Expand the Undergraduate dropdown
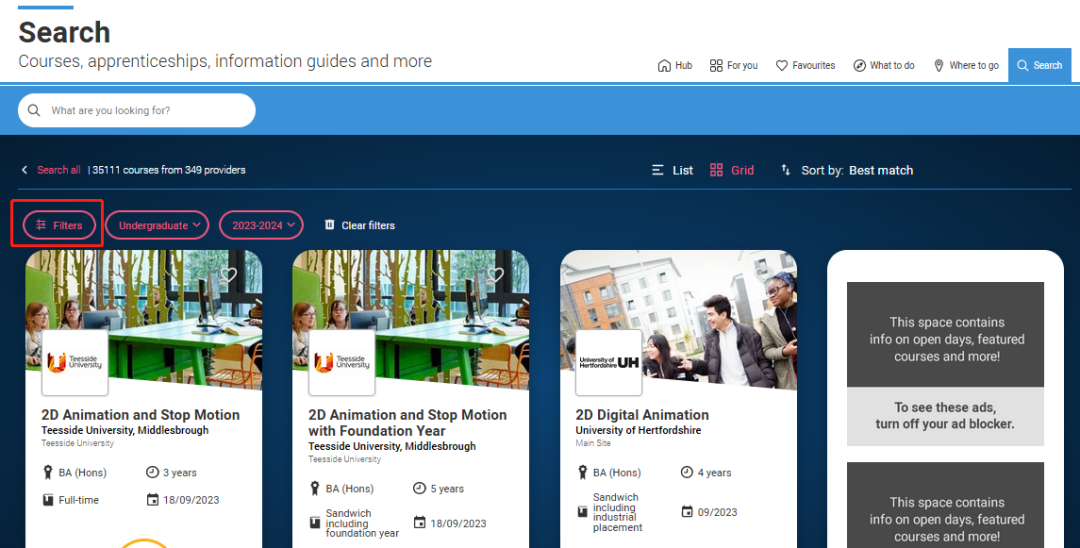 click(157, 226)
